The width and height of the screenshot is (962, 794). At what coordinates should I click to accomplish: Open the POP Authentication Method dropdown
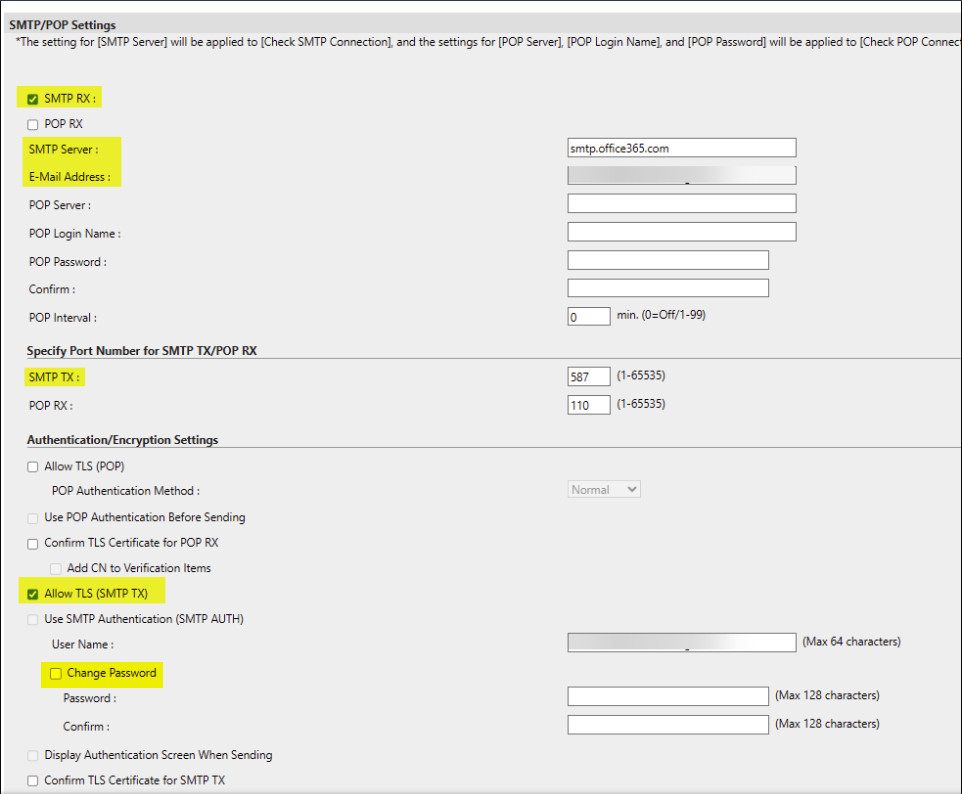click(604, 490)
